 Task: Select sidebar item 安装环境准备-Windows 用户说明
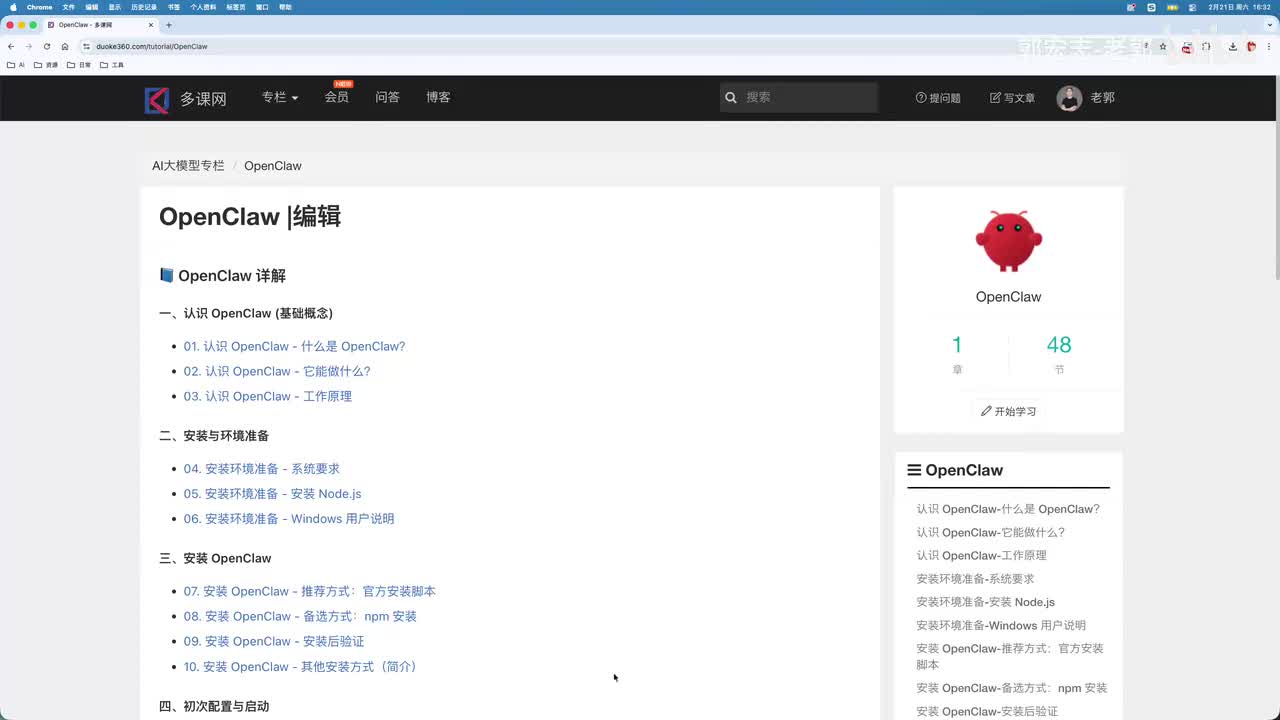[x=1001, y=625]
